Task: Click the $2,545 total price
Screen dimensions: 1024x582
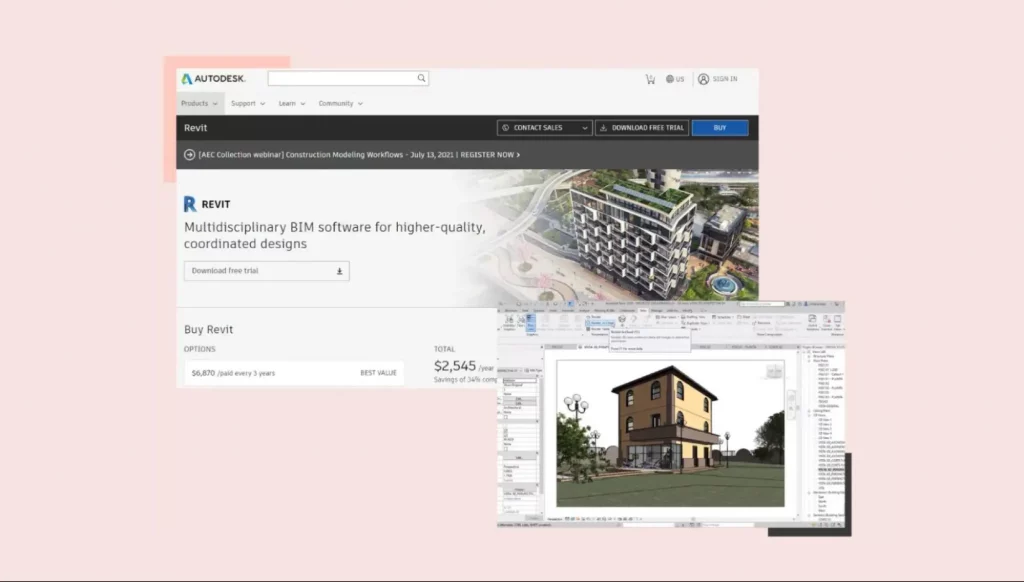Action: [455, 366]
